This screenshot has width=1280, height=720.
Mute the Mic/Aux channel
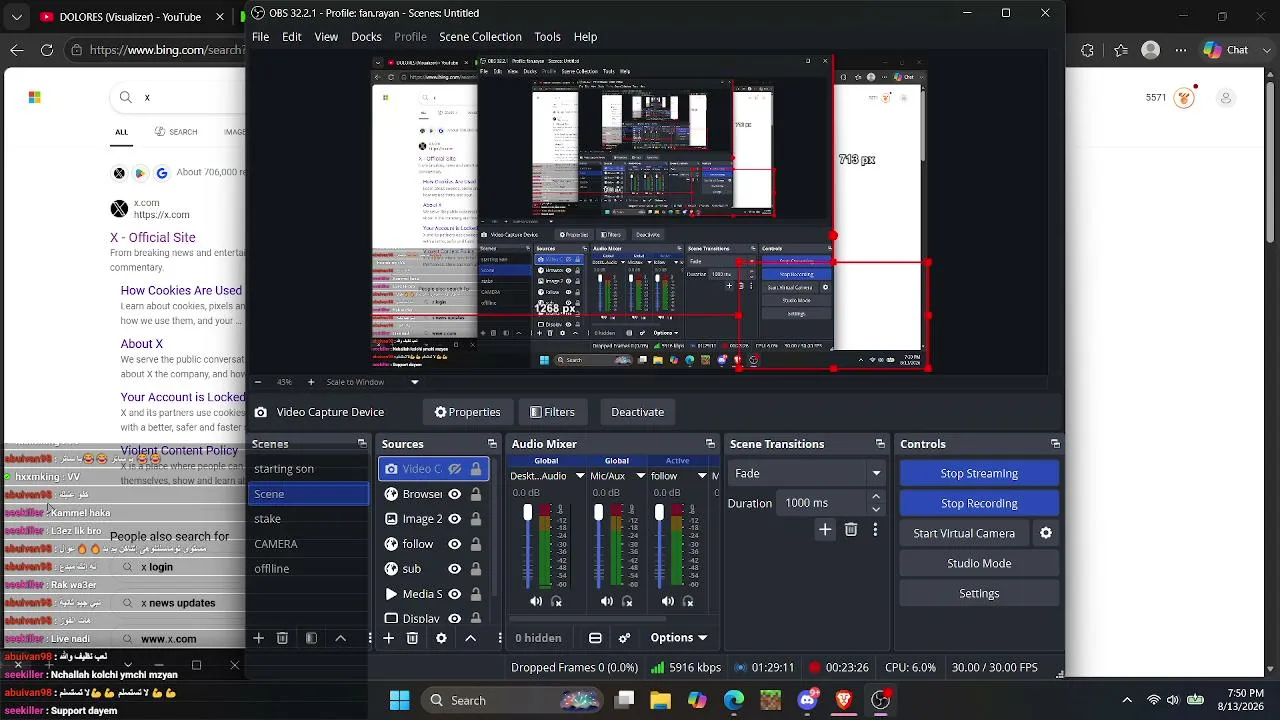607,601
